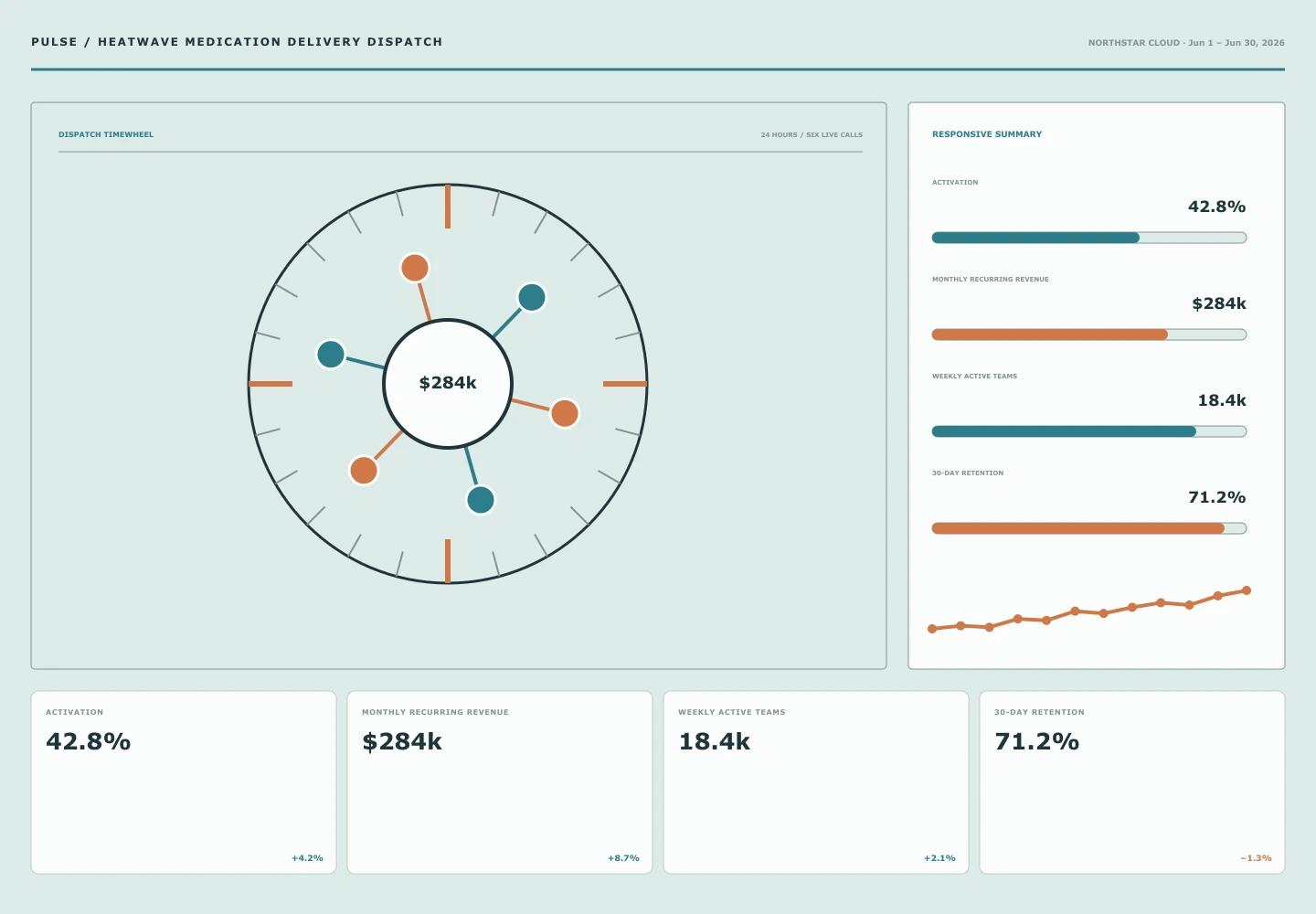
Task: Click the 'Pulse / Heatwave Medication Delivery Dispatch' title
Action: 237,42
